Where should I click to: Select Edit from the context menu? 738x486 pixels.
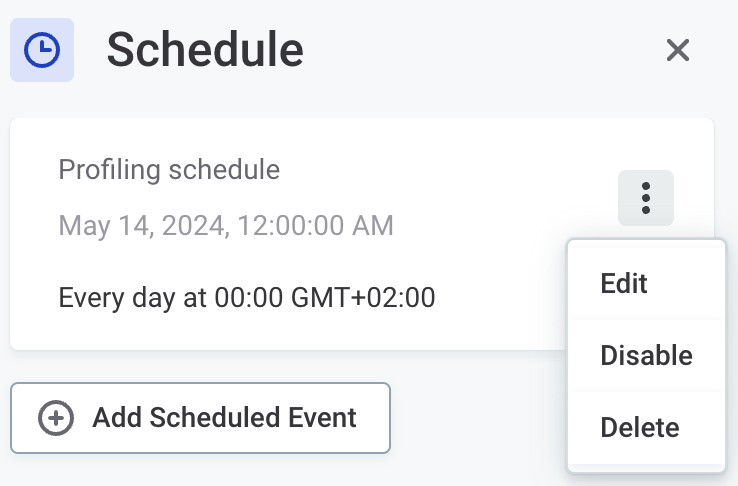coord(624,283)
